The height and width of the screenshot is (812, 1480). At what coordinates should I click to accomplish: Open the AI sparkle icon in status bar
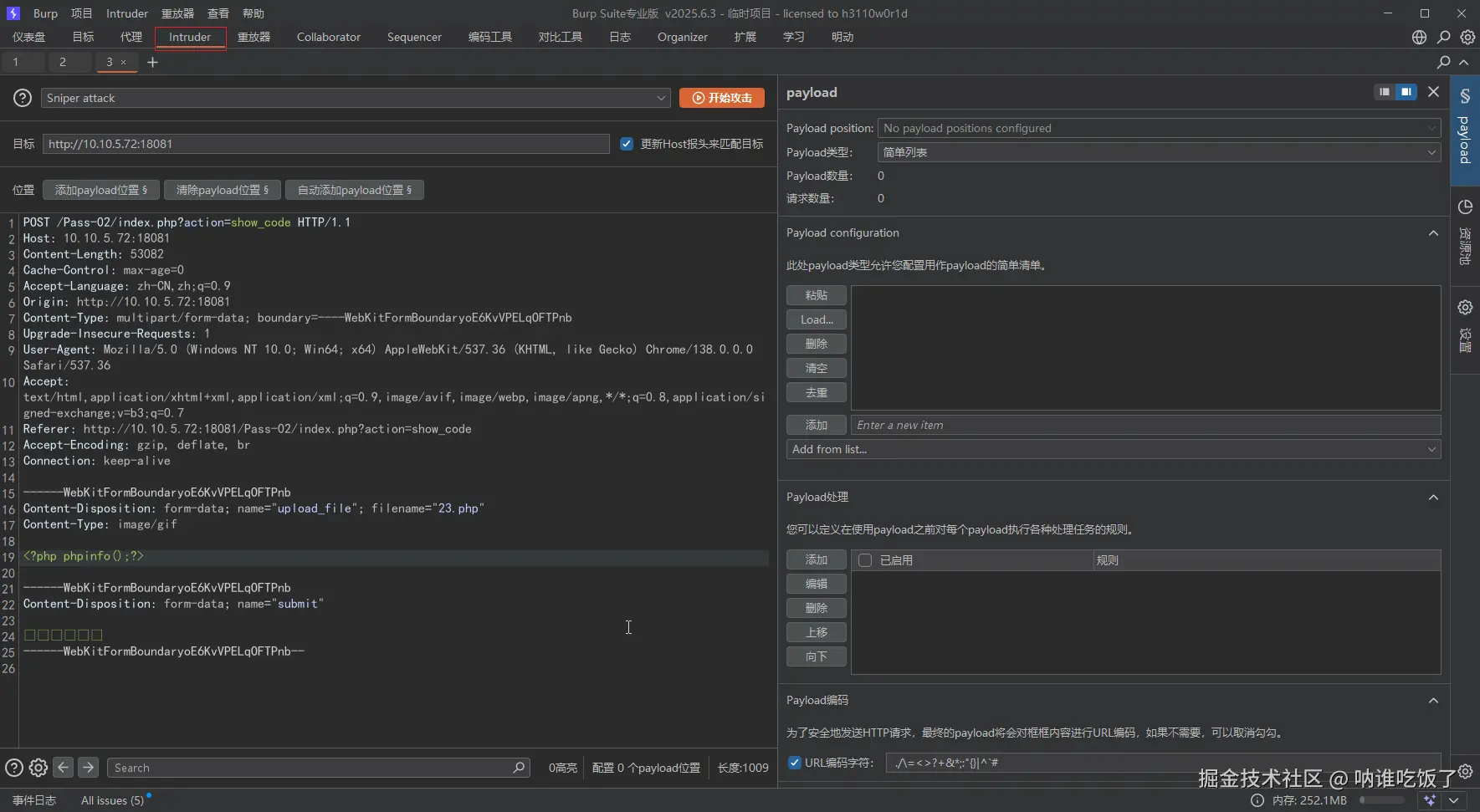tap(1430, 800)
